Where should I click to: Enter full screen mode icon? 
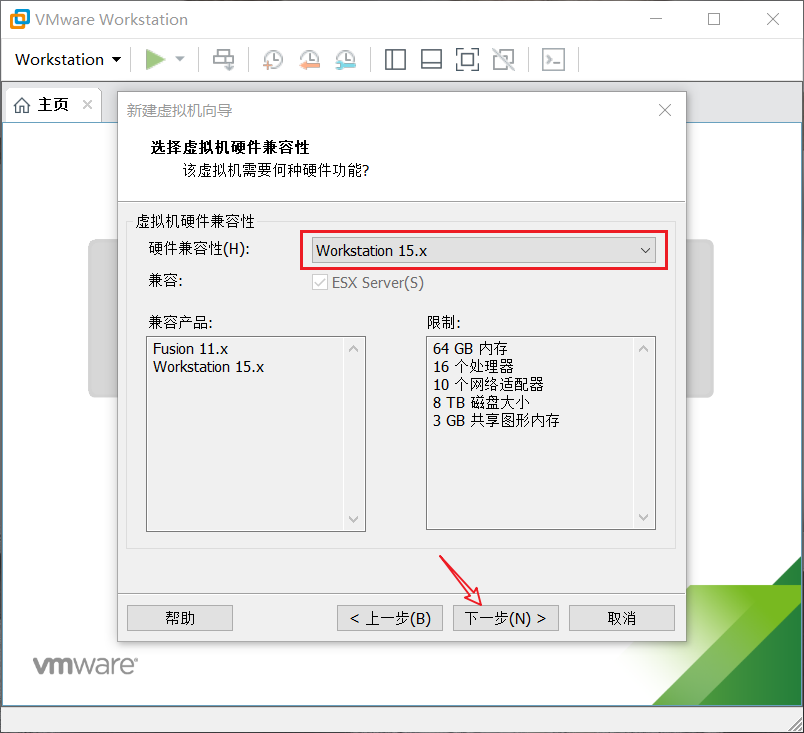[x=468, y=59]
